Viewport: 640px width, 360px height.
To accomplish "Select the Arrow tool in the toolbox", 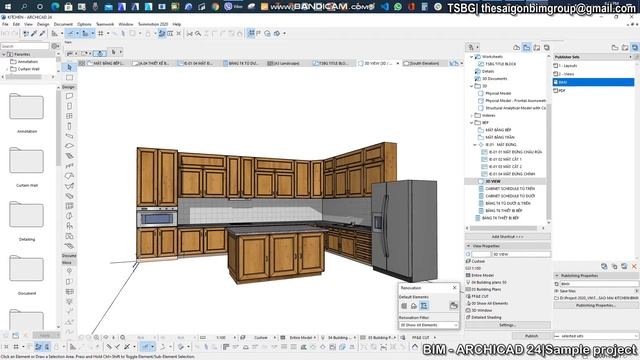I will pyautogui.click(x=69, y=67).
